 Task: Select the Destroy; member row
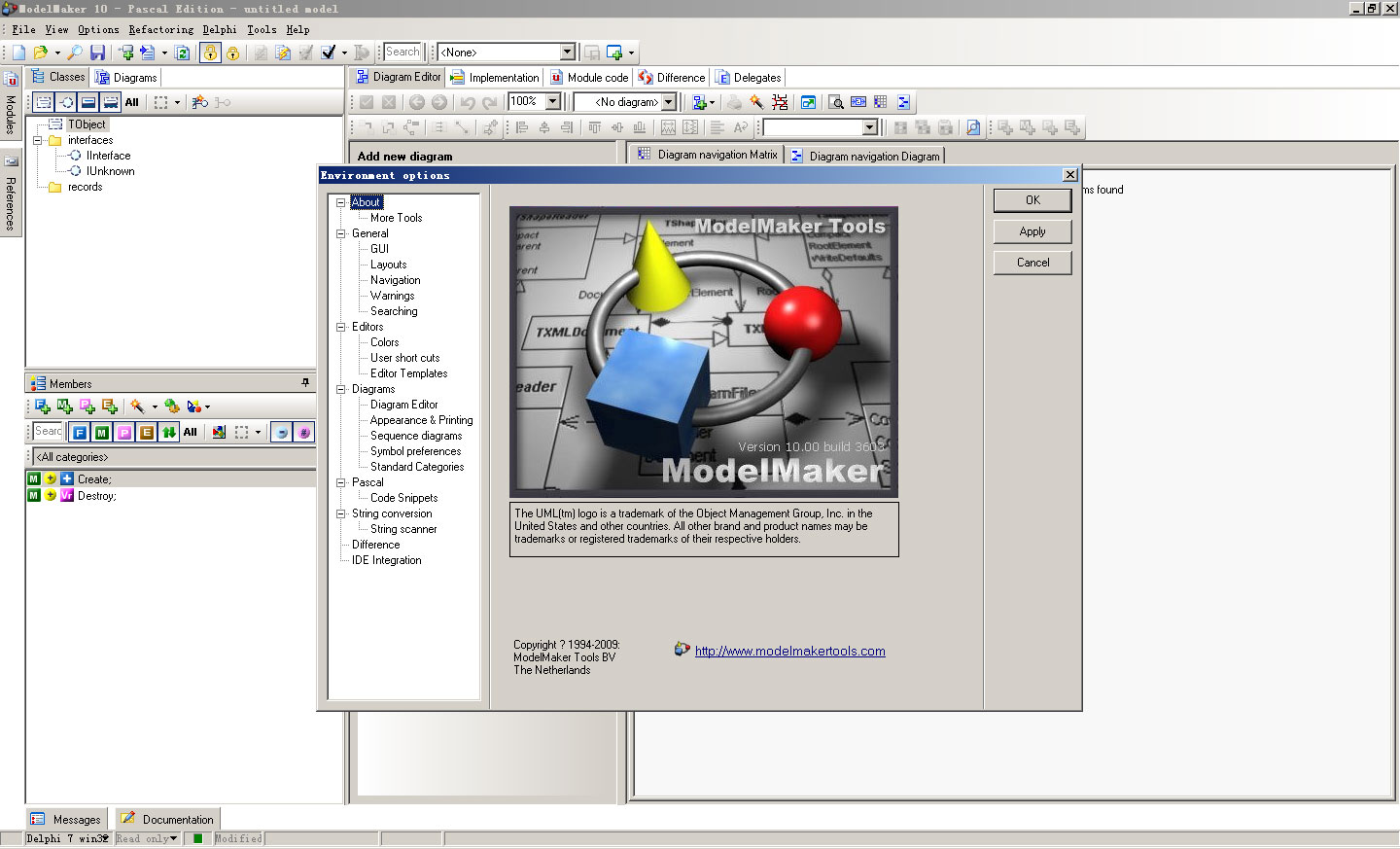point(170,496)
